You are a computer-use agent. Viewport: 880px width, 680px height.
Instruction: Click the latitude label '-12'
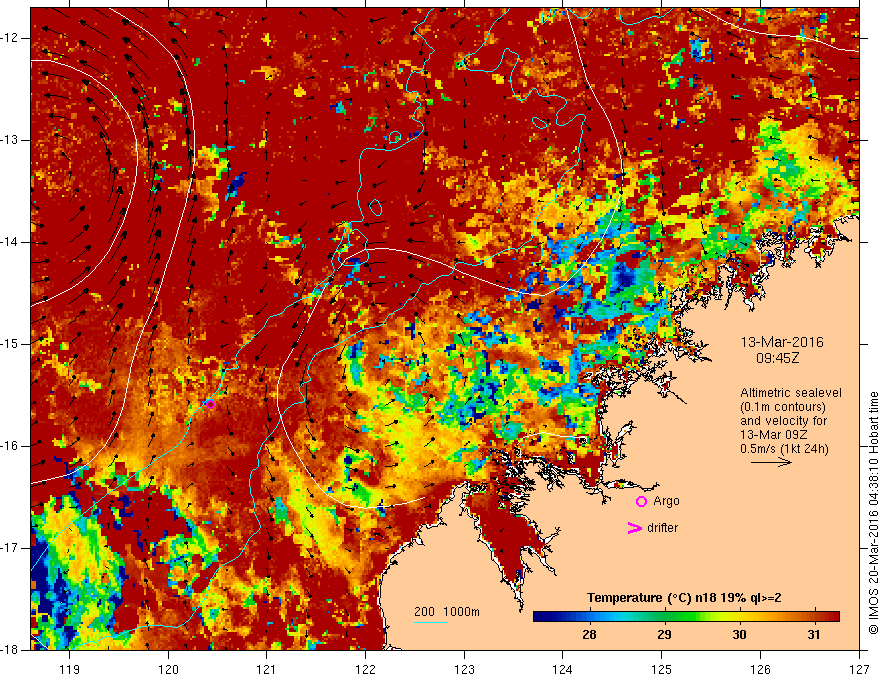[x=11, y=38]
